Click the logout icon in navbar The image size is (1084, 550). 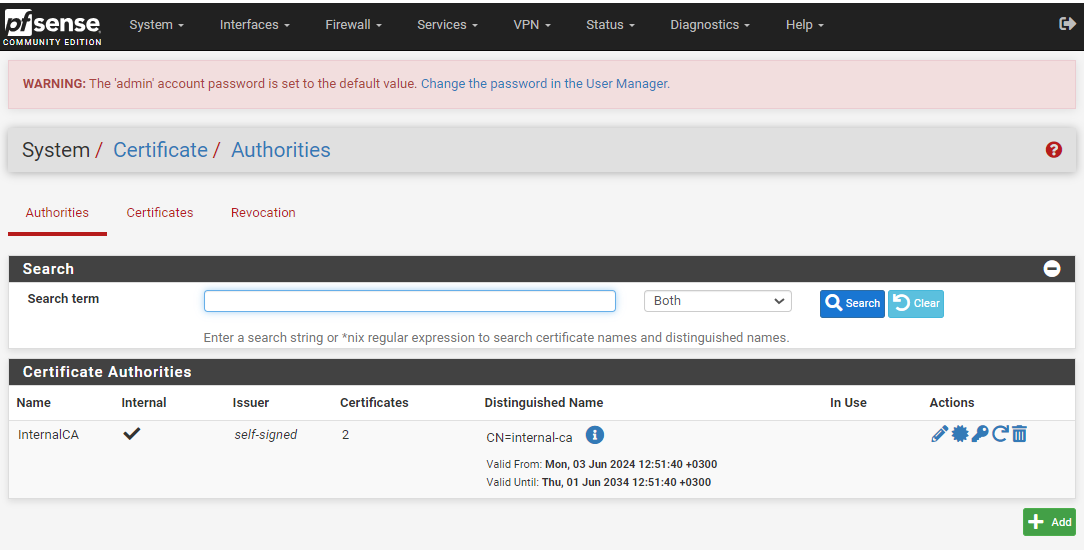(x=1067, y=24)
